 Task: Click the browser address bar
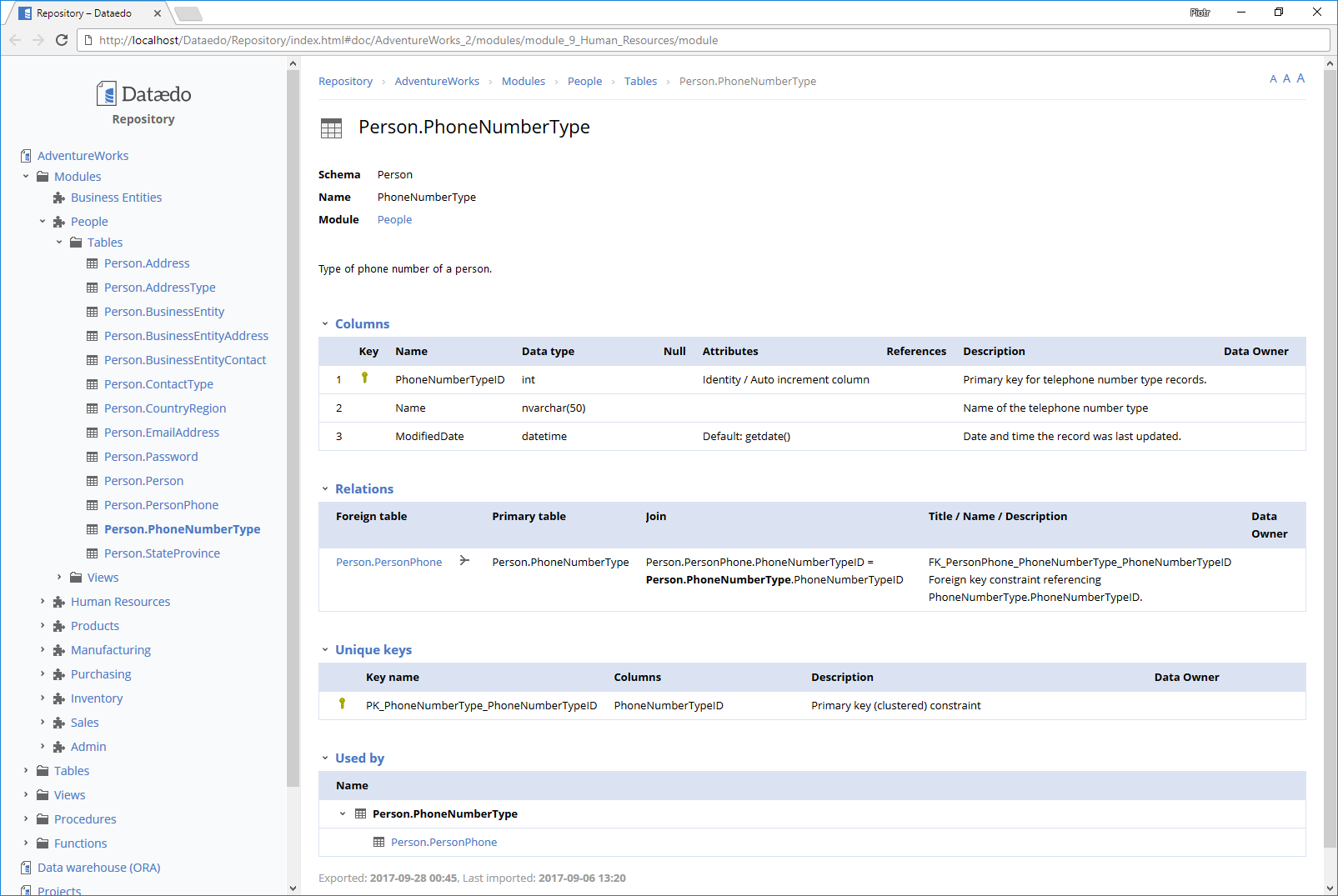(700, 40)
